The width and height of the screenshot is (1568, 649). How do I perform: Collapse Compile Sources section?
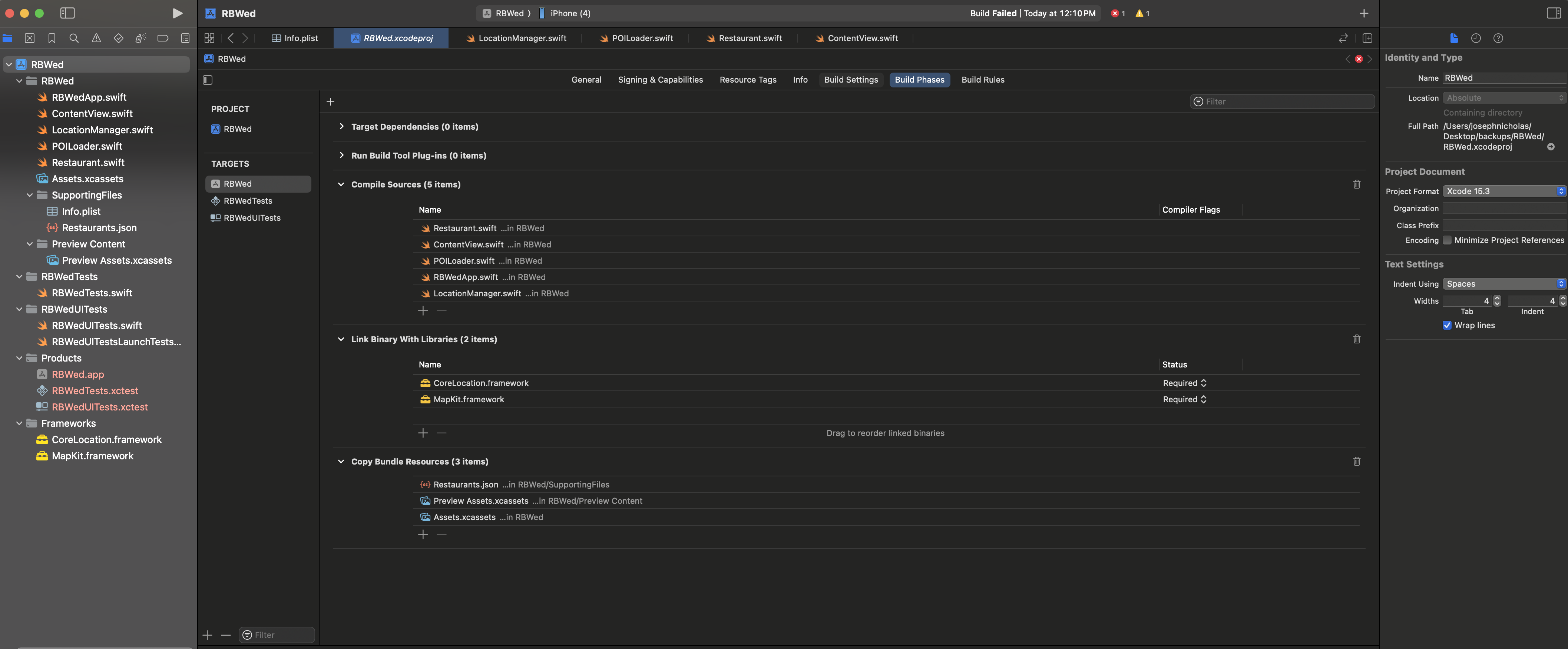click(x=341, y=184)
